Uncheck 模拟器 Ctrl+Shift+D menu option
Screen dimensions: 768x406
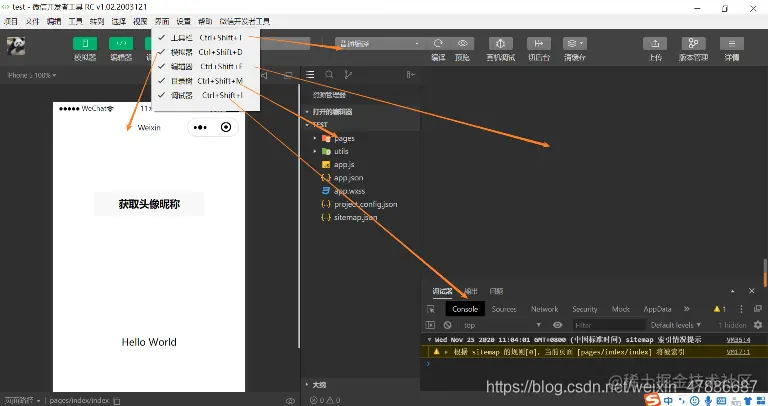pos(206,52)
